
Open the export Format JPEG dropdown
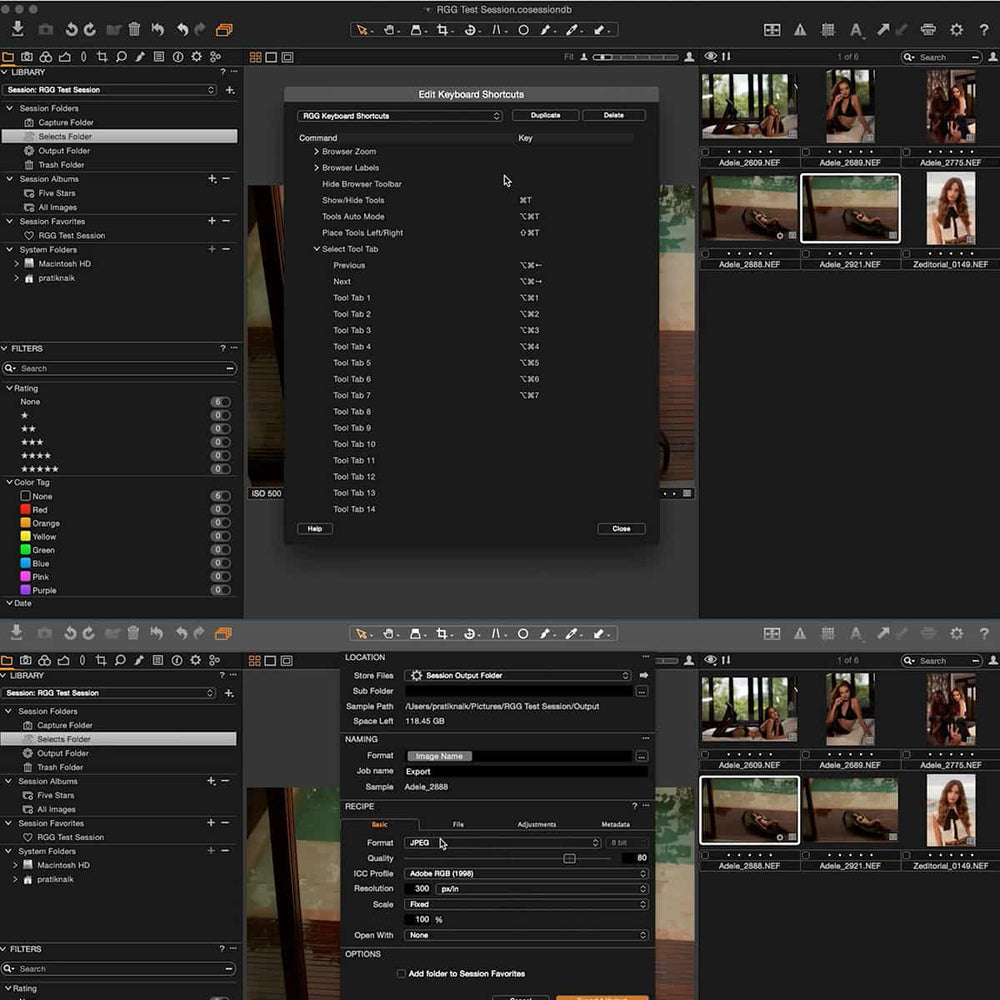point(500,843)
